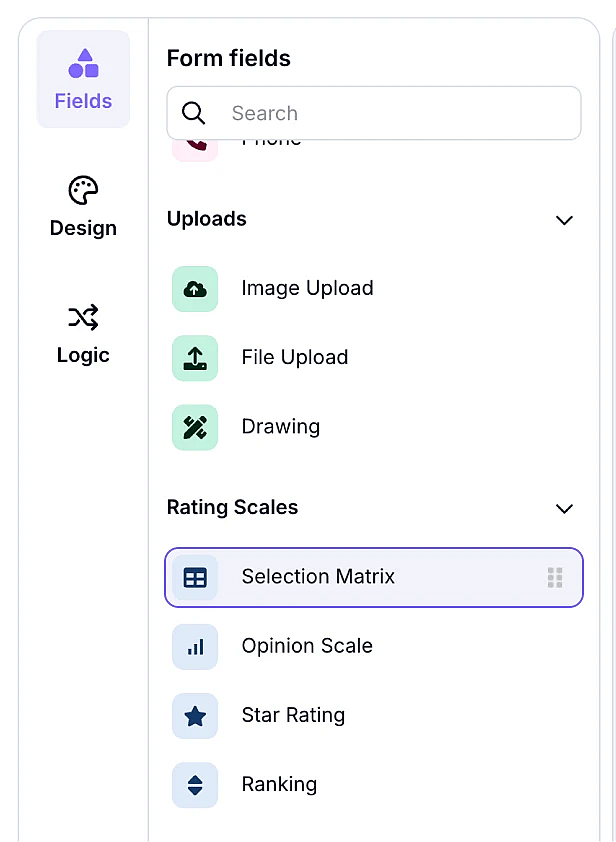Collapse the Uploads section chevron
This screenshot has width=616, height=842.
coord(564,220)
